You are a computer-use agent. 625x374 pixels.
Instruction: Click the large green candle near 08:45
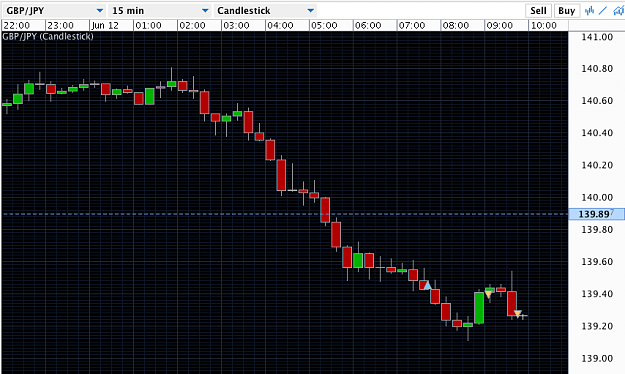click(479, 308)
